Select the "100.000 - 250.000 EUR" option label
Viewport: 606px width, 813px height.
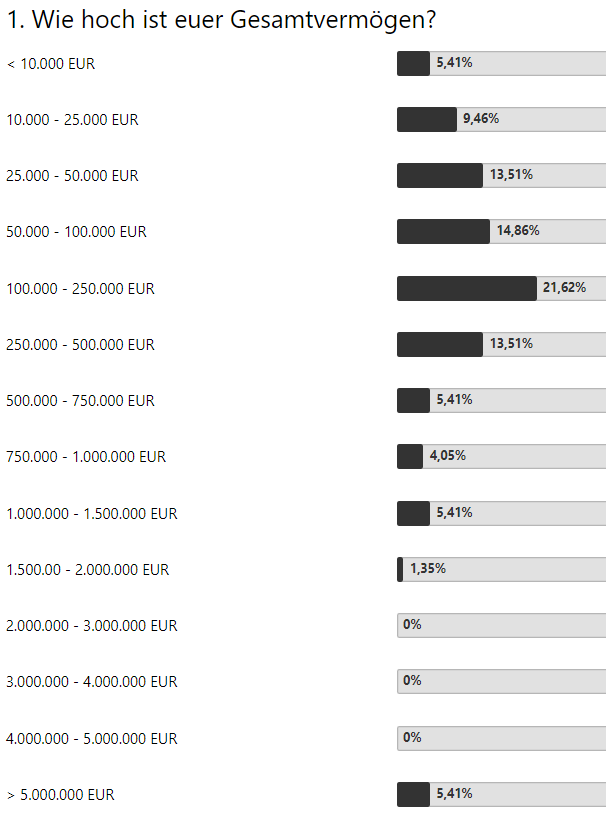pyautogui.click(x=80, y=289)
